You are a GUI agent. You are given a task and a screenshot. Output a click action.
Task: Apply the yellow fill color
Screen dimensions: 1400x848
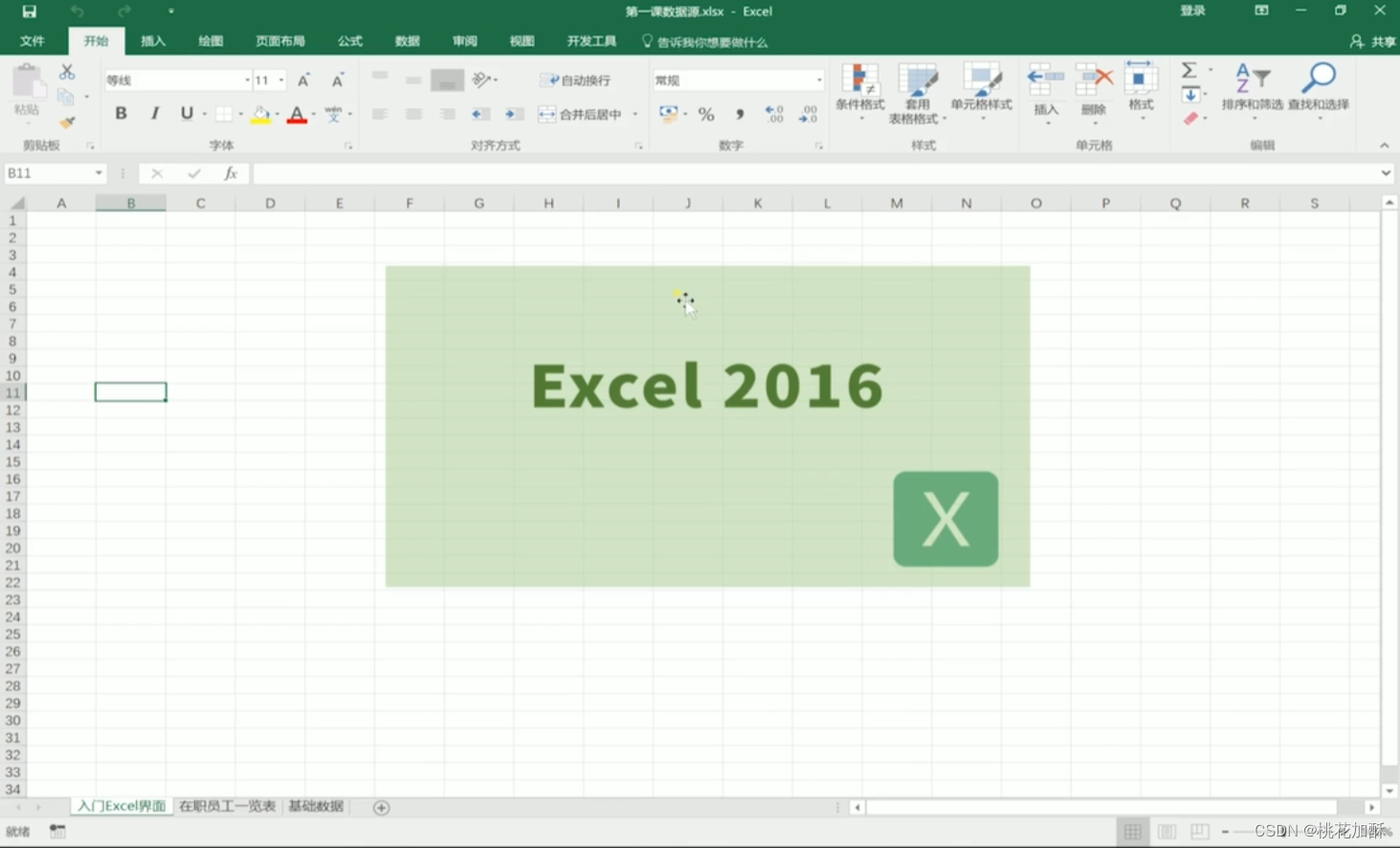click(x=260, y=115)
